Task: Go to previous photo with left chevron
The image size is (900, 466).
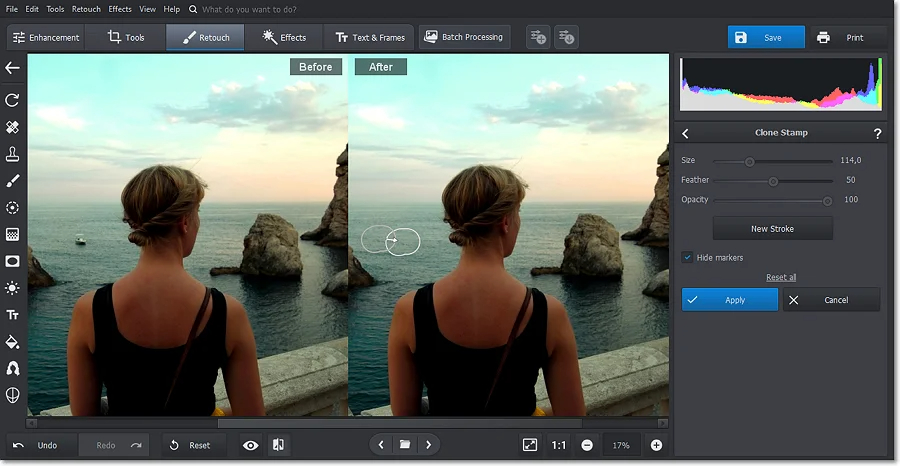Action: 381,445
